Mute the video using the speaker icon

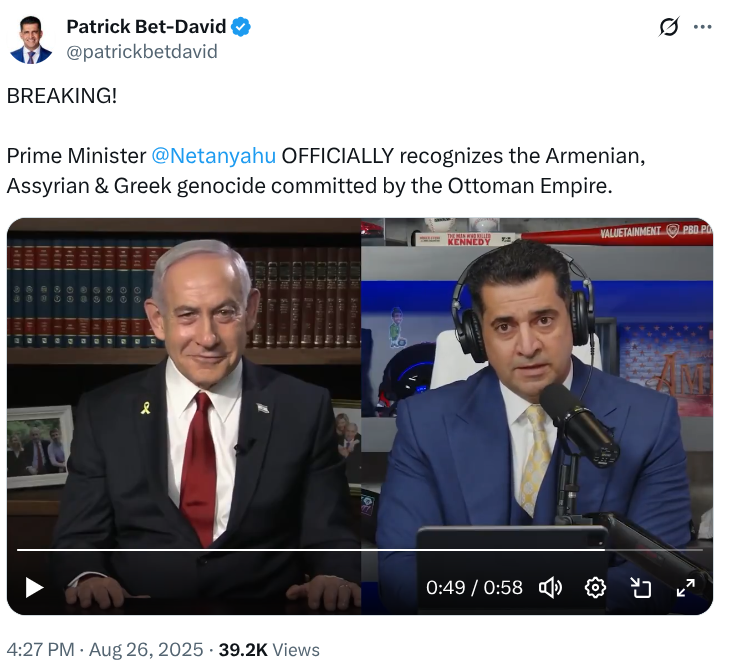(x=550, y=588)
